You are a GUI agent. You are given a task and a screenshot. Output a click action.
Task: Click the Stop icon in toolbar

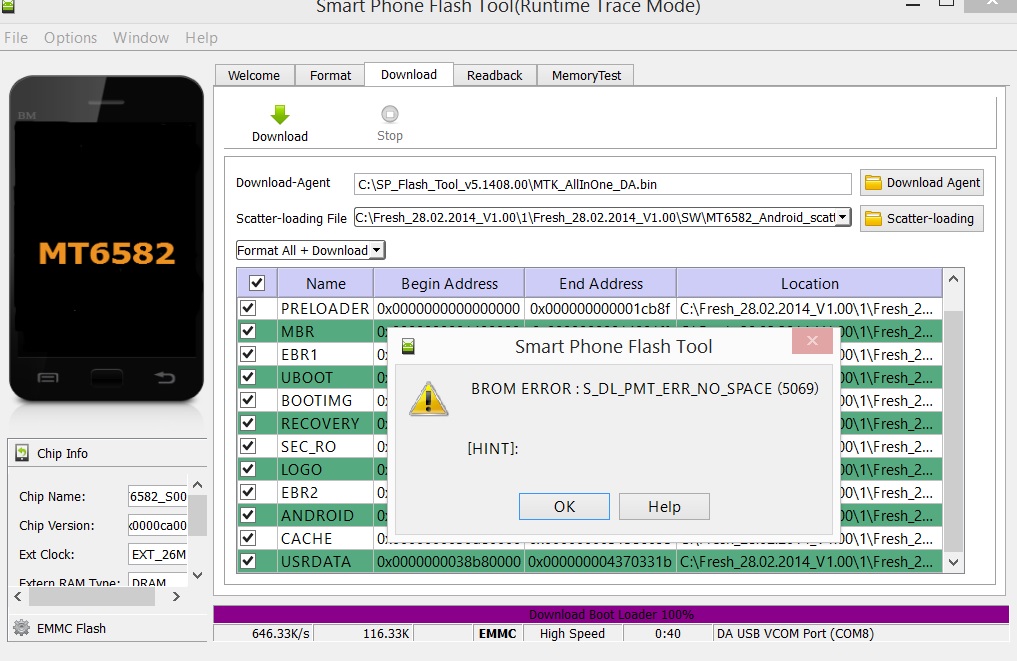[390, 114]
